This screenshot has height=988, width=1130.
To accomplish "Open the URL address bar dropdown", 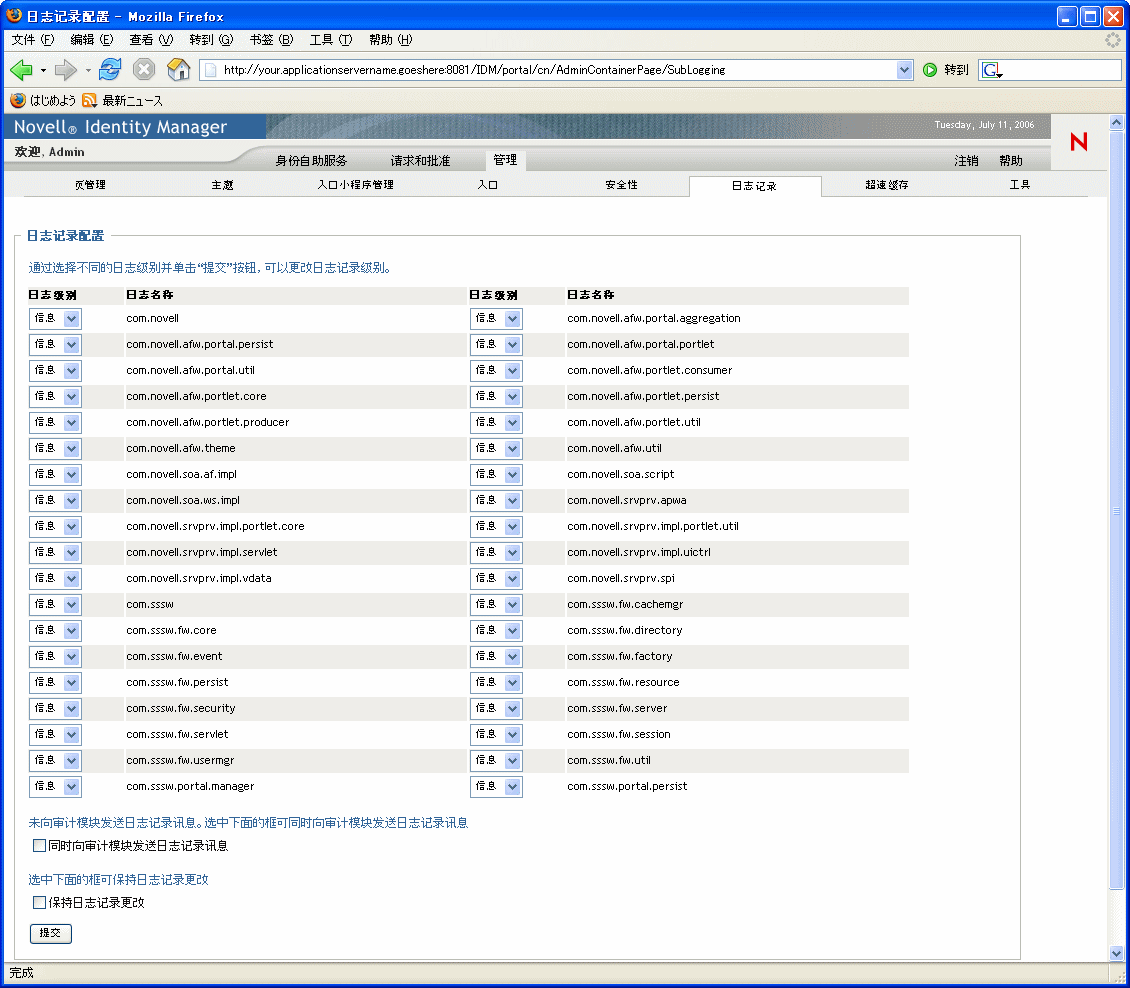I will click(x=904, y=70).
